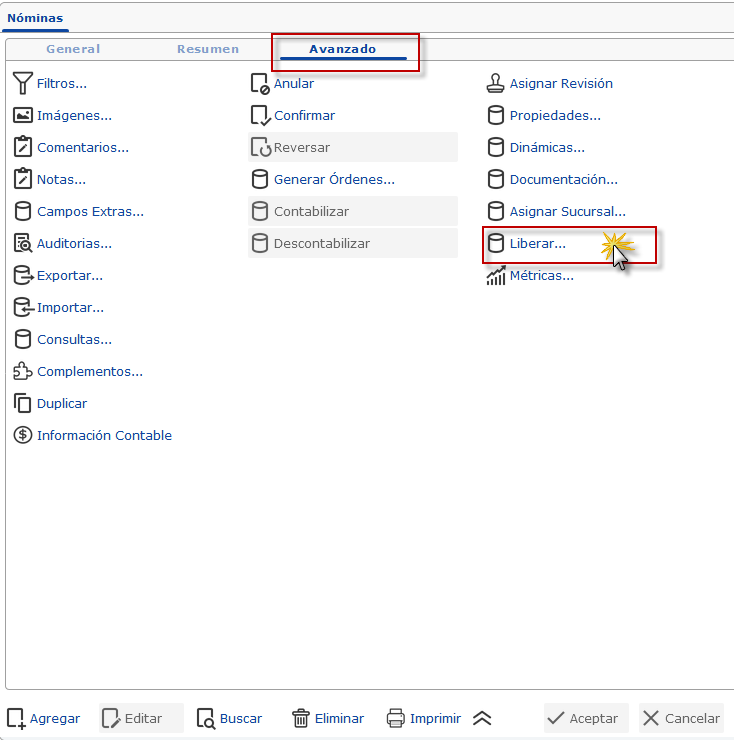Click the Documentación database icon
734x740 pixels.
click(x=495, y=179)
